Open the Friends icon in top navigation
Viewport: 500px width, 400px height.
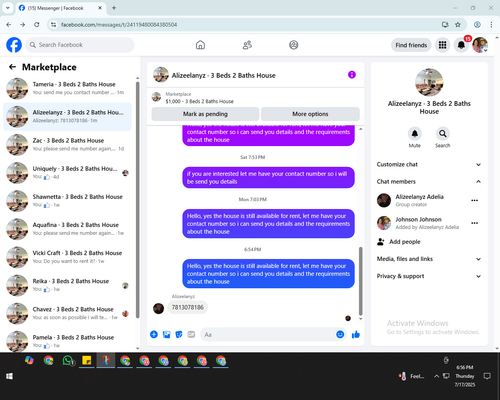[x=247, y=45]
